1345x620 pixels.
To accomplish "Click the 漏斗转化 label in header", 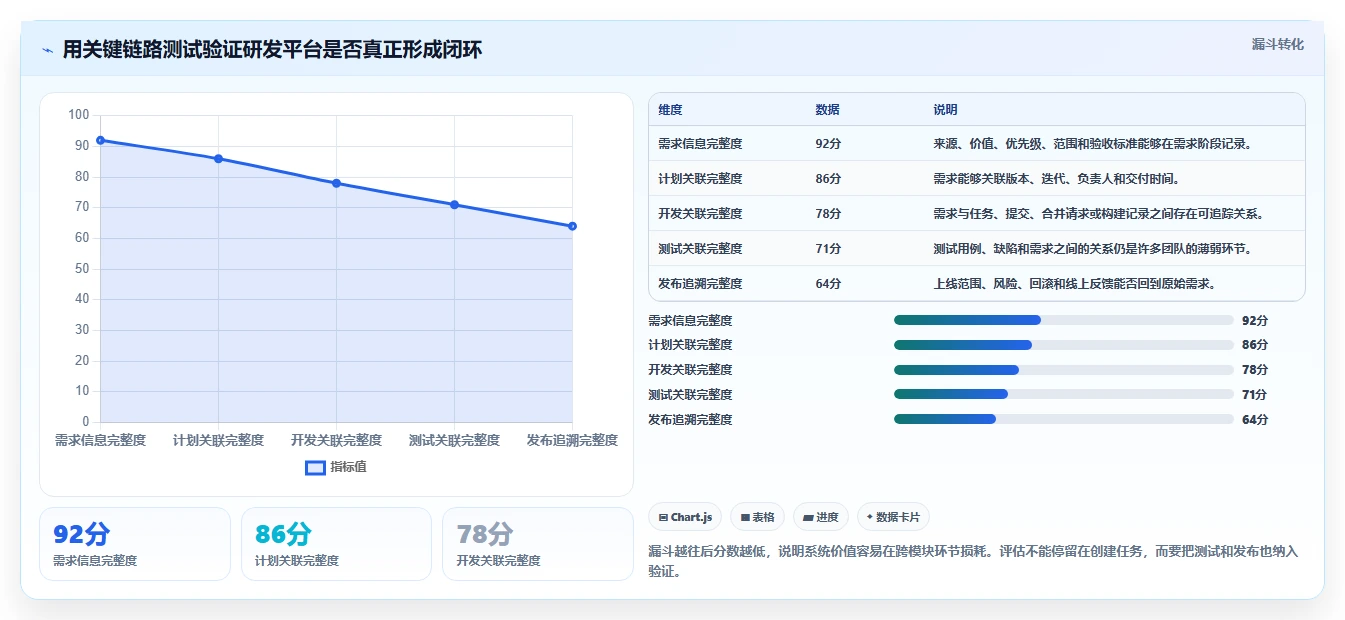I will point(1278,45).
